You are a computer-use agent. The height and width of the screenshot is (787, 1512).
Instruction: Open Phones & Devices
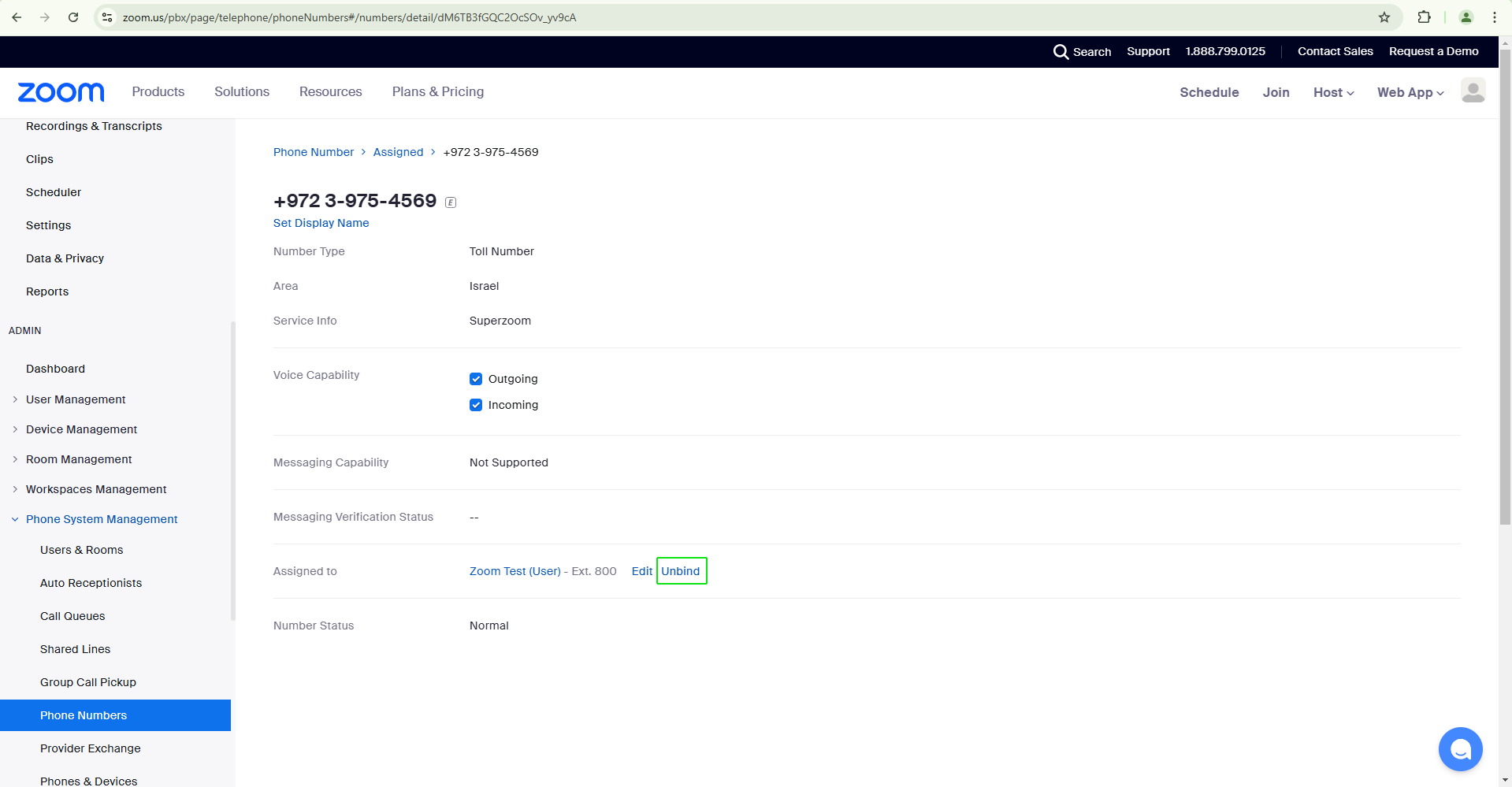click(89, 781)
